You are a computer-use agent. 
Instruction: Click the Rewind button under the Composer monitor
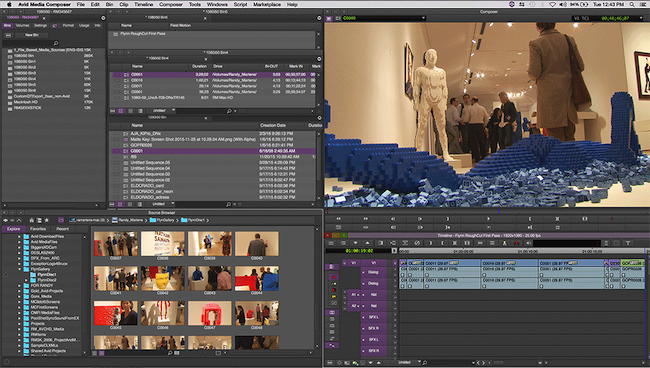click(x=339, y=218)
